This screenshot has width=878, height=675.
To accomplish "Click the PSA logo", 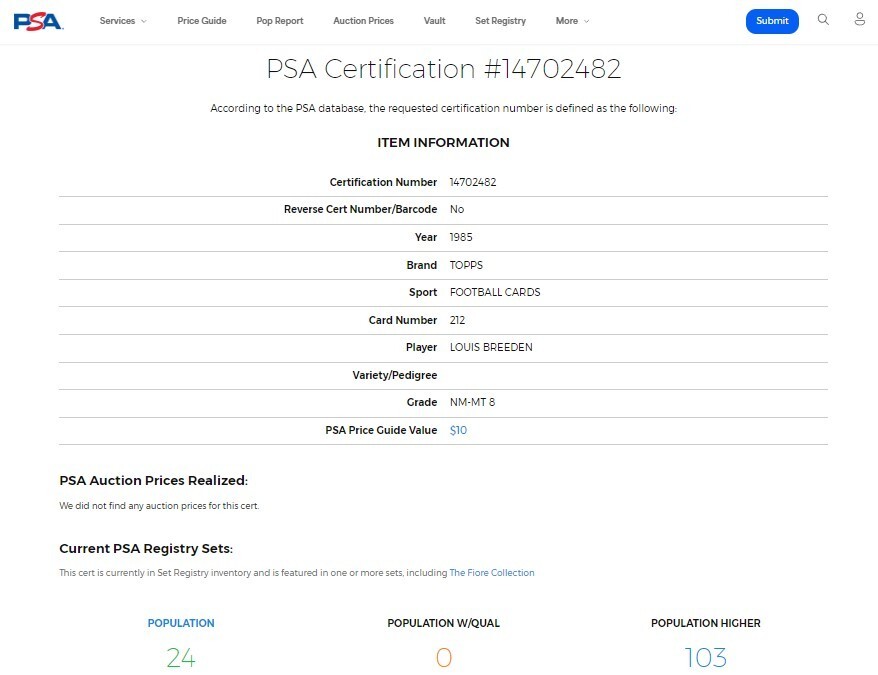I will pyautogui.click(x=38, y=21).
